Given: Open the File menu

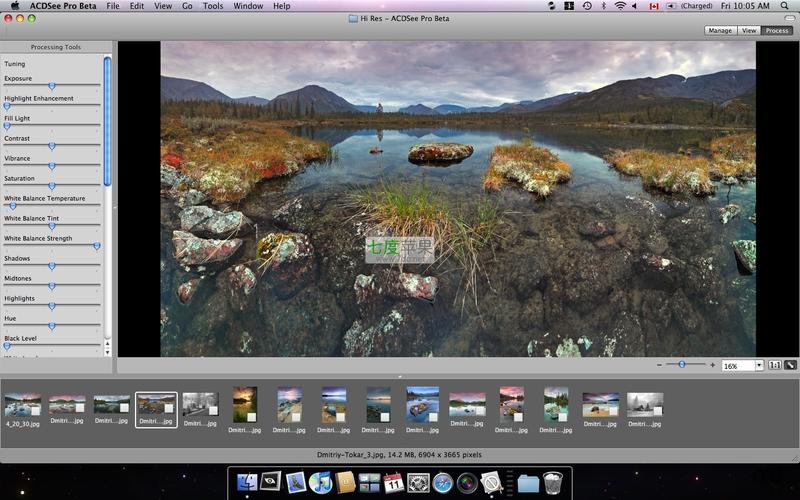Looking at the screenshot, I should (113, 6).
